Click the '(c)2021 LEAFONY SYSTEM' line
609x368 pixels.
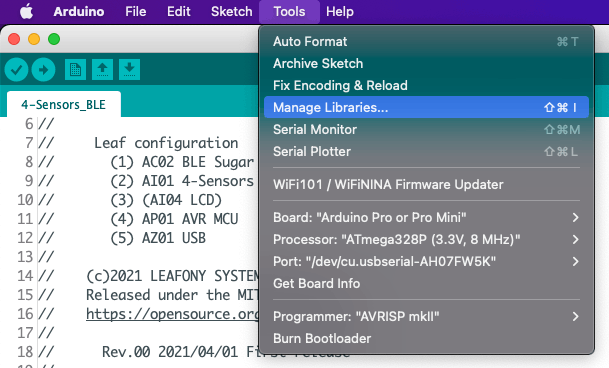(172, 276)
